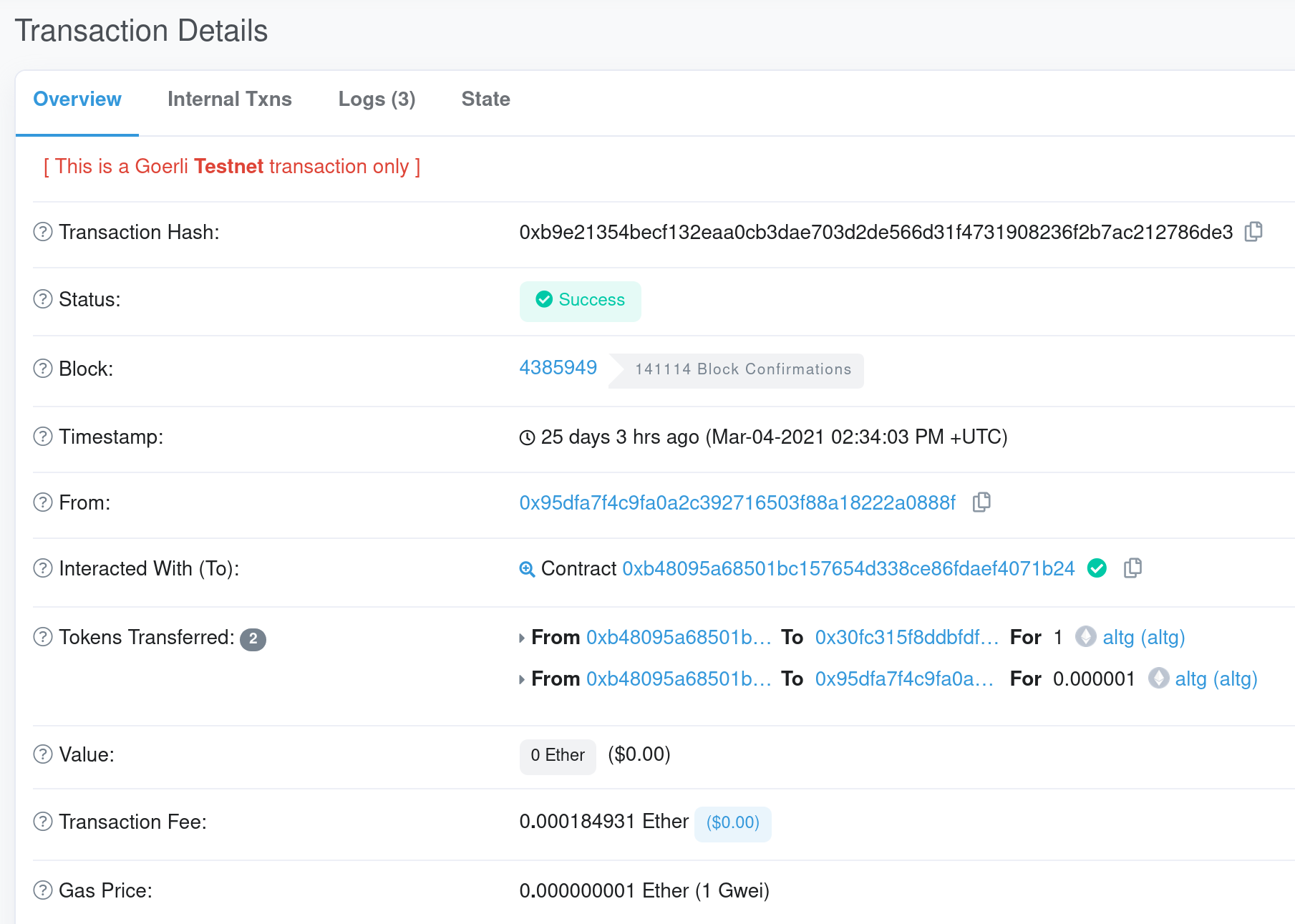Click token icon next to 0.000001 altg
Viewport: 1295px width, 924px height.
pyautogui.click(x=1158, y=678)
